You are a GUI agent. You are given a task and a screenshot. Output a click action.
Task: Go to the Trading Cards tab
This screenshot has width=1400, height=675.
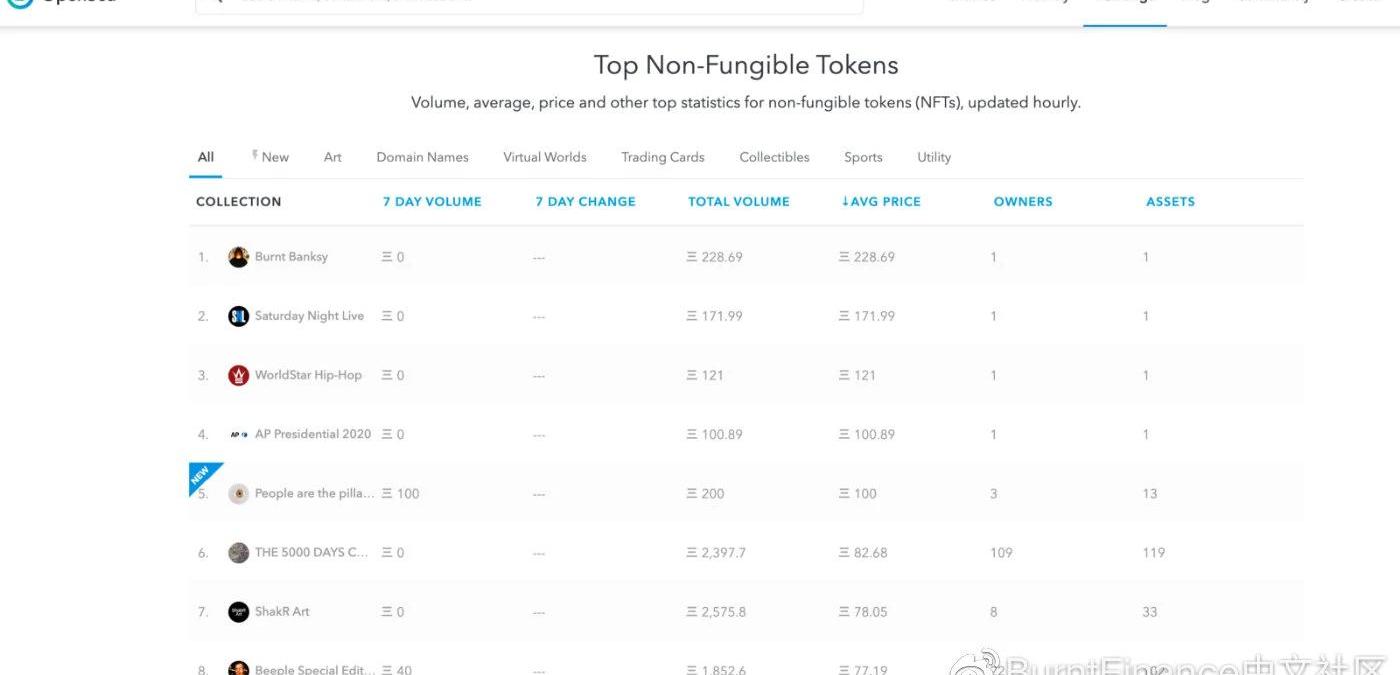coord(663,157)
